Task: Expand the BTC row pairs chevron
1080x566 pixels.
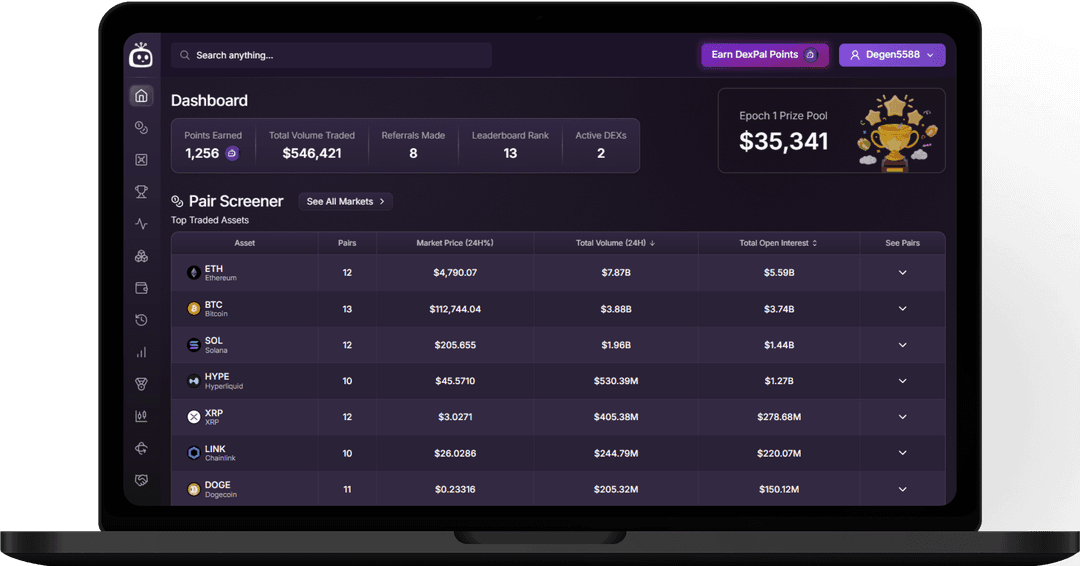Action: (902, 309)
